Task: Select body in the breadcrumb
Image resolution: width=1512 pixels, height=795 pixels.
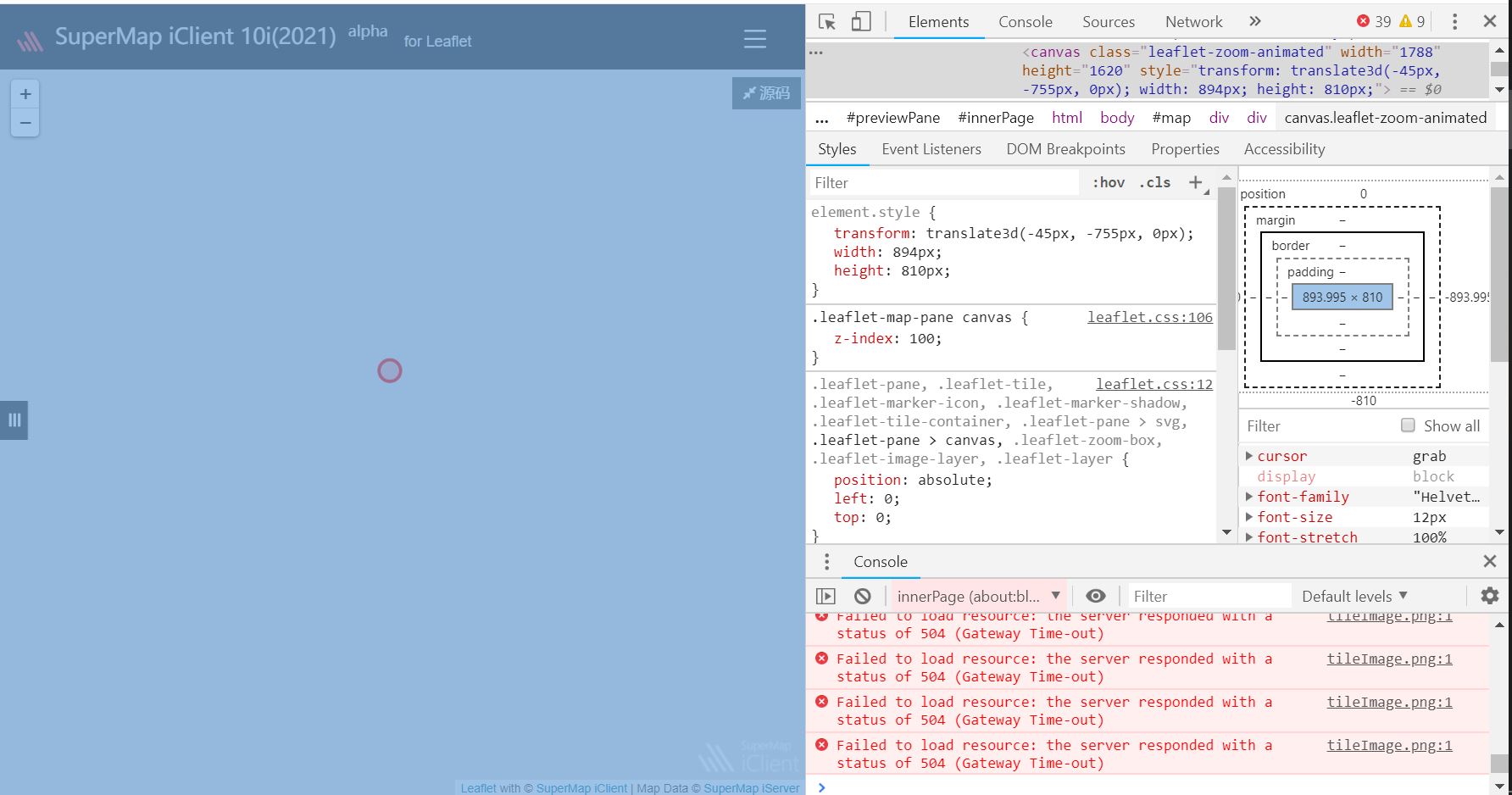Action: click(1117, 118)
